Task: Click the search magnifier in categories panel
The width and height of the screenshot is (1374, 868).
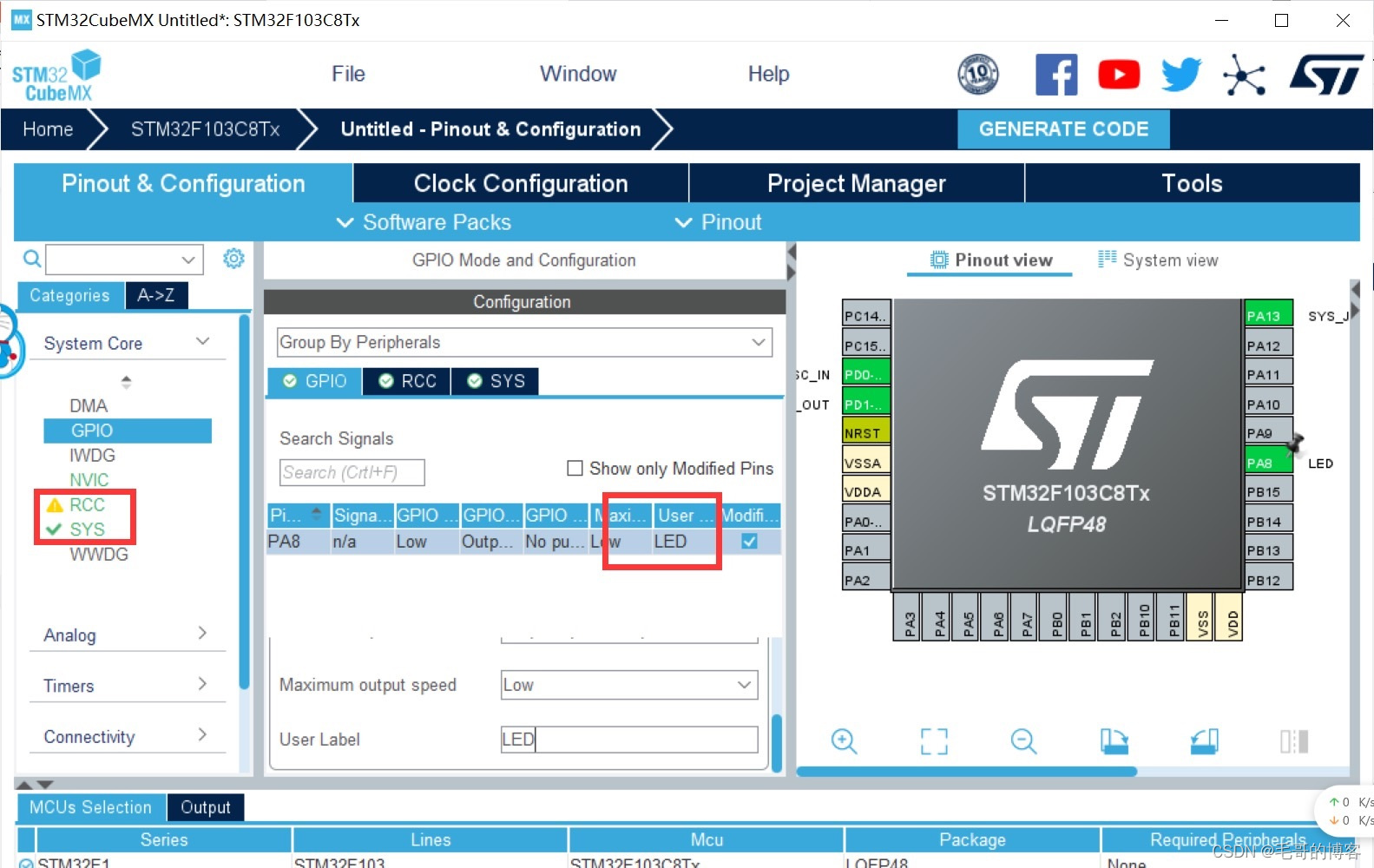Action: pyautogui.click(x=32, y=259)
